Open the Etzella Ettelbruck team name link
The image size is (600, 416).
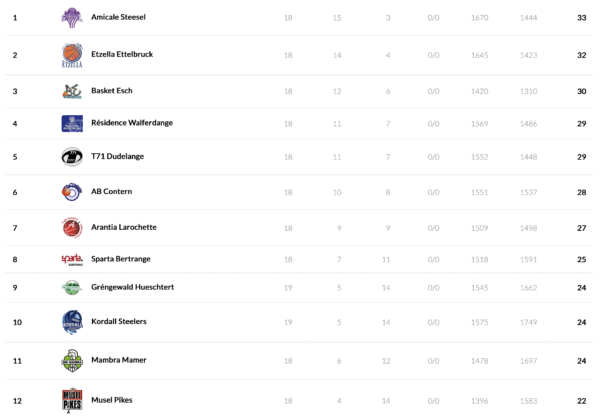121,54
